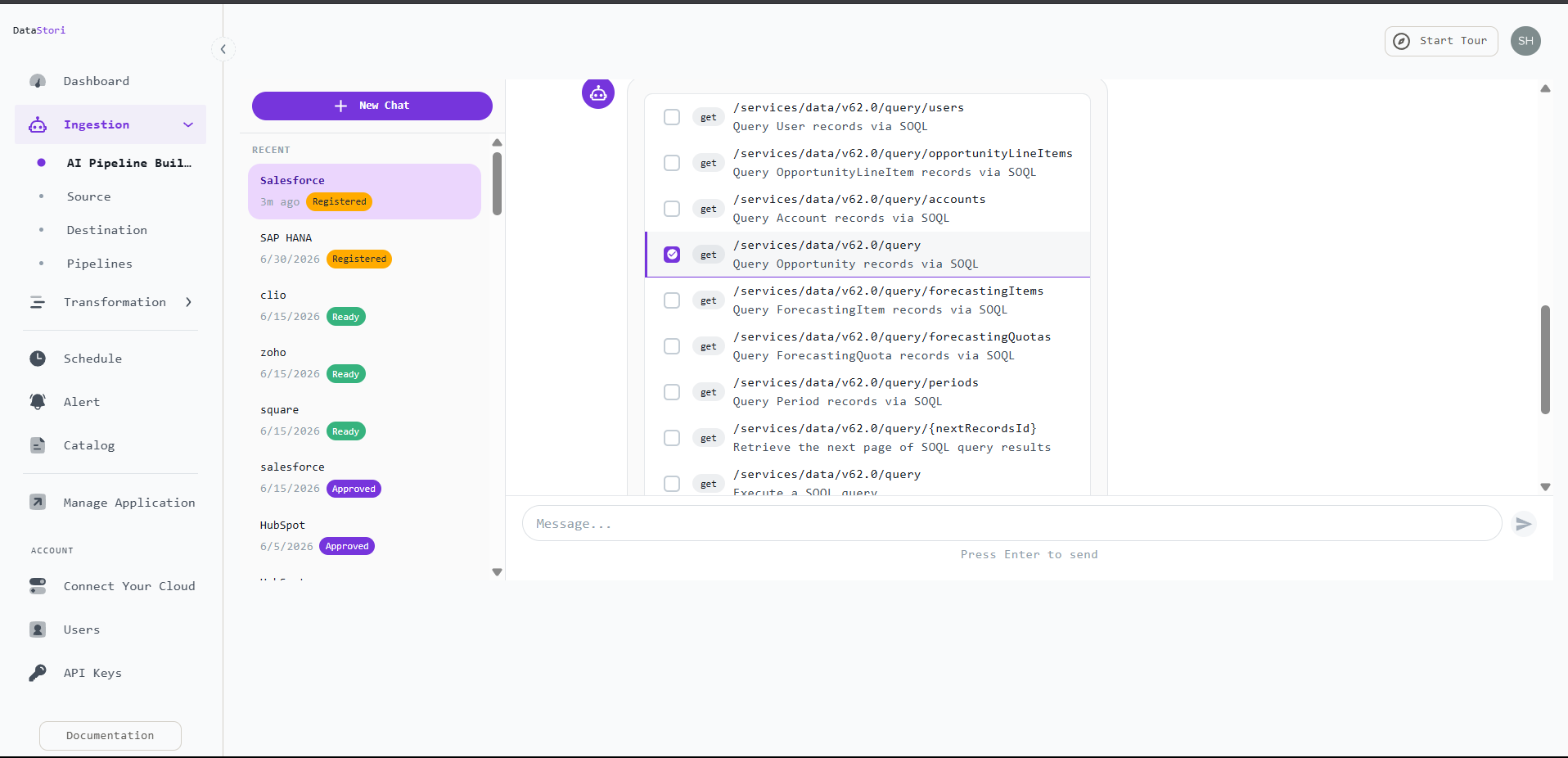Check the forecastingItems endpoint checkbox
Viewport: 1568px width, 758px height.
tap(672, 300)
